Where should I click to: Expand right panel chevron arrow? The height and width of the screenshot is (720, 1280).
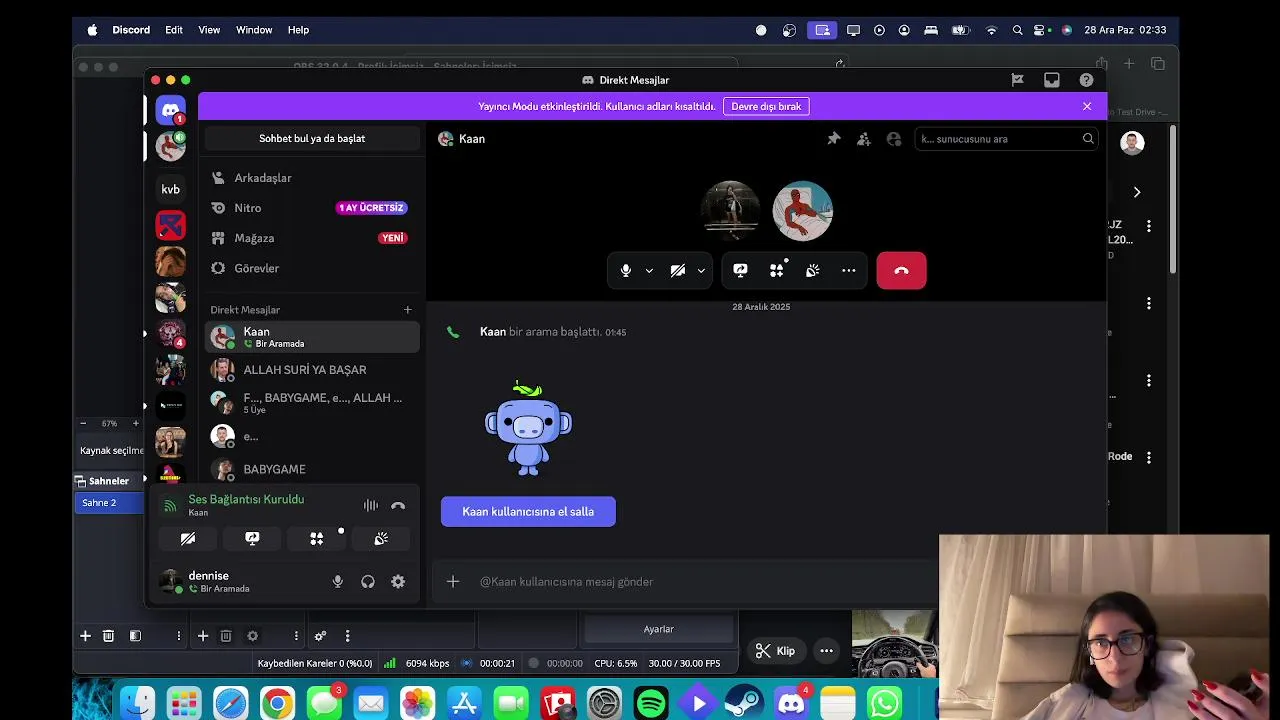1137,192
